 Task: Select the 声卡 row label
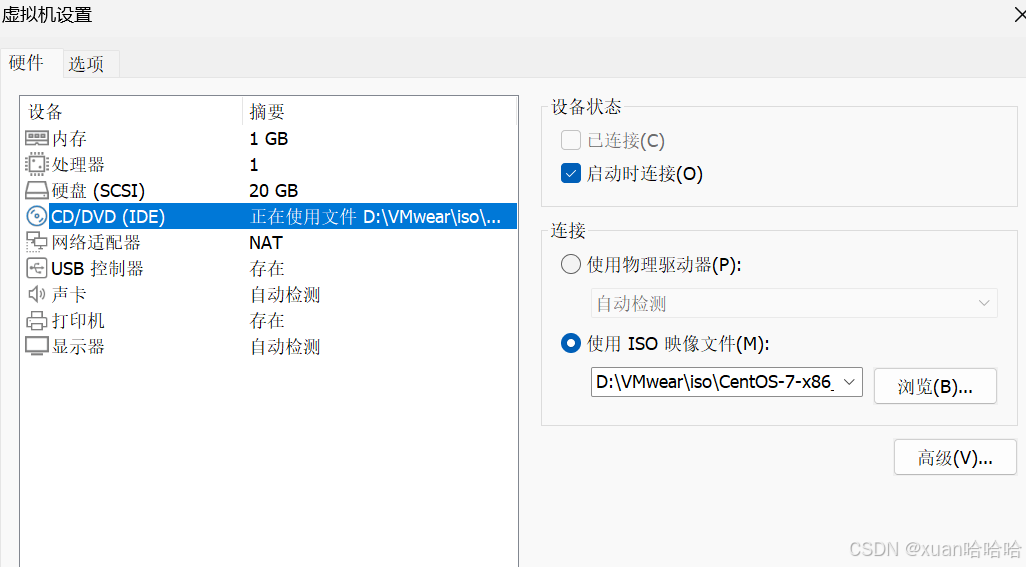click(69, 294)
